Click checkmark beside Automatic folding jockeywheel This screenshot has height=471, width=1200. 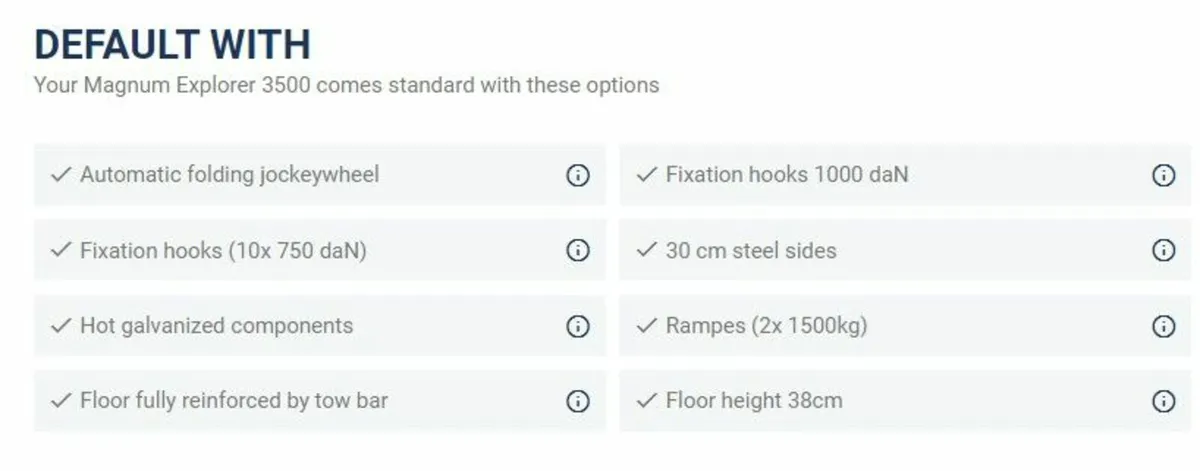tap(61, 175)
